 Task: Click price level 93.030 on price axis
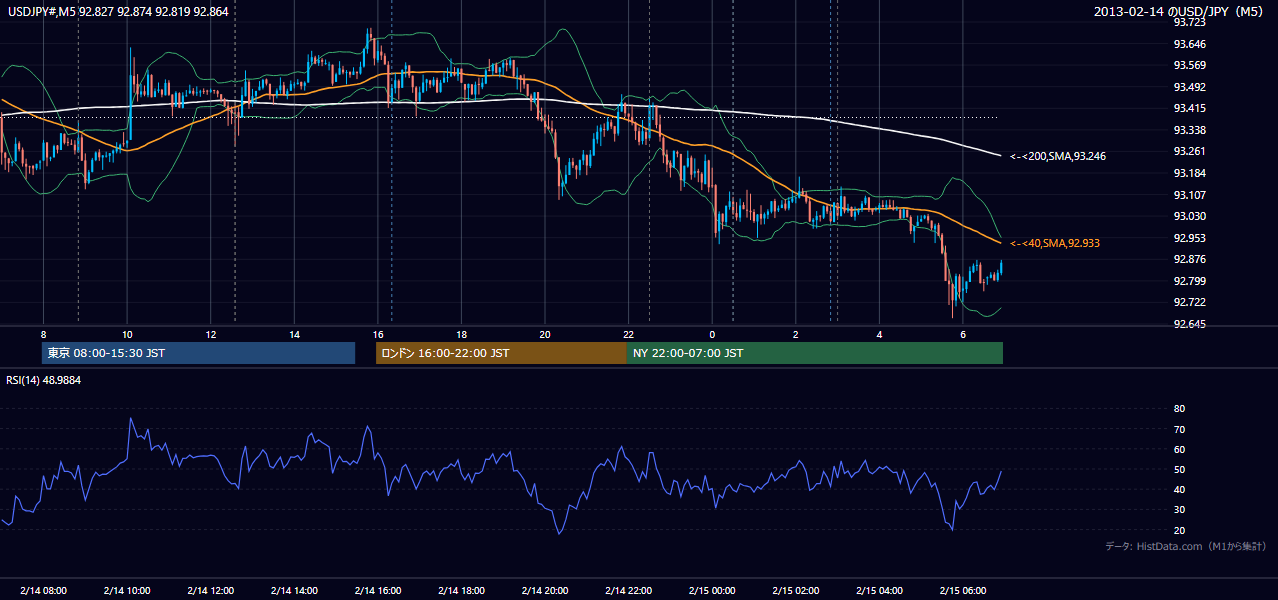[x=1189, y=216]
